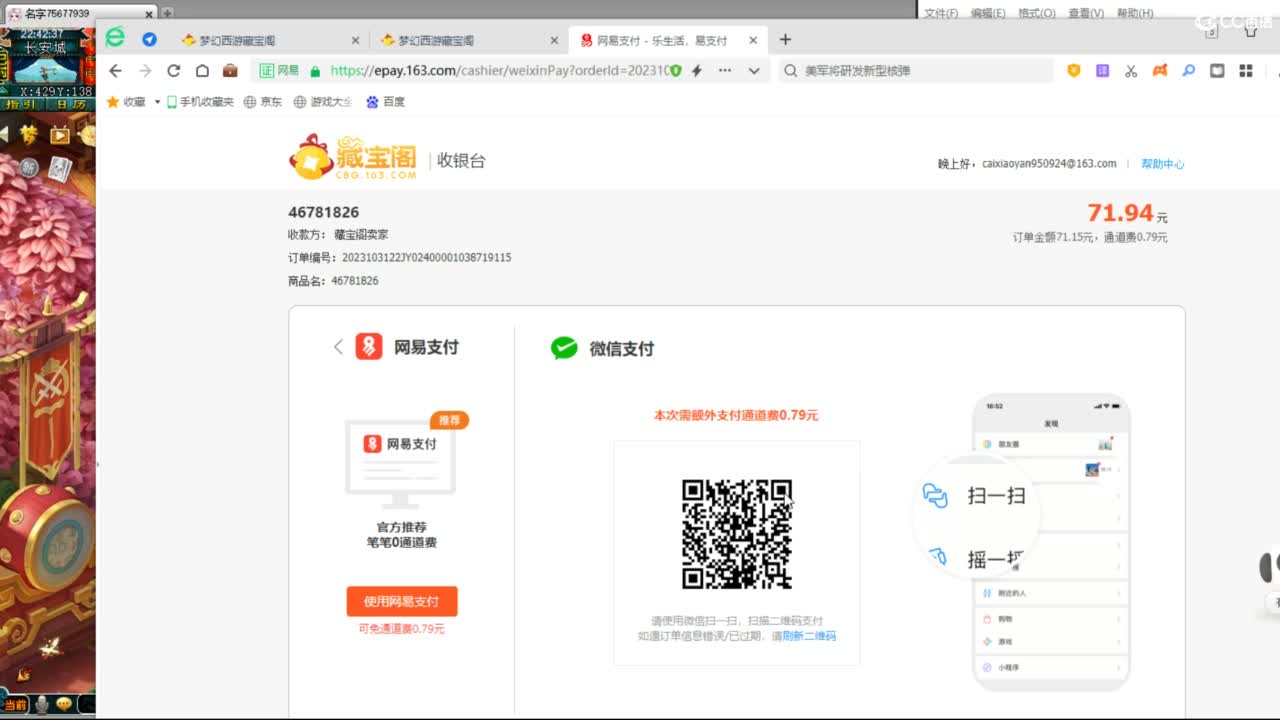Click the 刷新二维码 refresh link
Viewport: 1280px width, 720px height.
[x=809, y=636]
